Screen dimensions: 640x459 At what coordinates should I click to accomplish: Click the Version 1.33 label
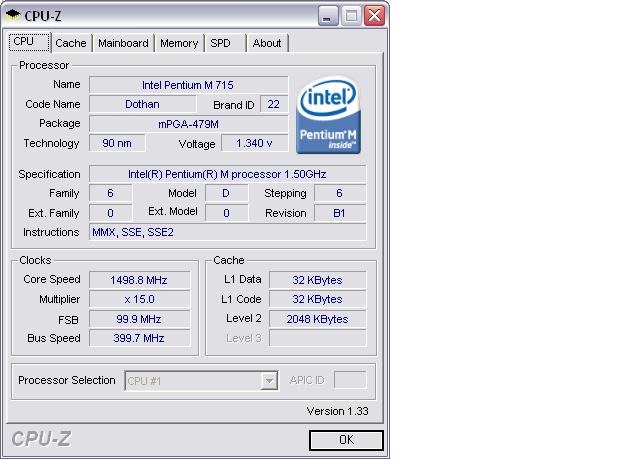pyautogui.click(x=338, y=411)
